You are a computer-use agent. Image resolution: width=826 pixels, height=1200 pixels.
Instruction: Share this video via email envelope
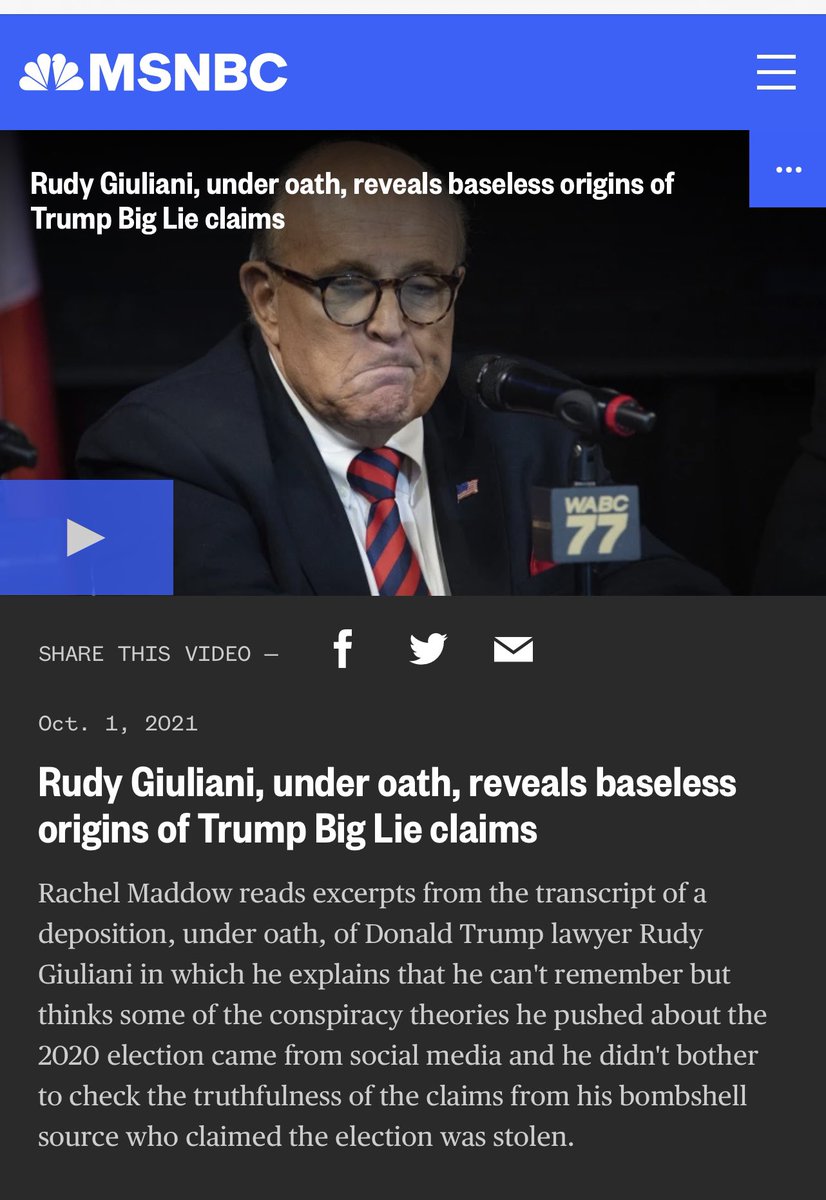click(513, 650)
